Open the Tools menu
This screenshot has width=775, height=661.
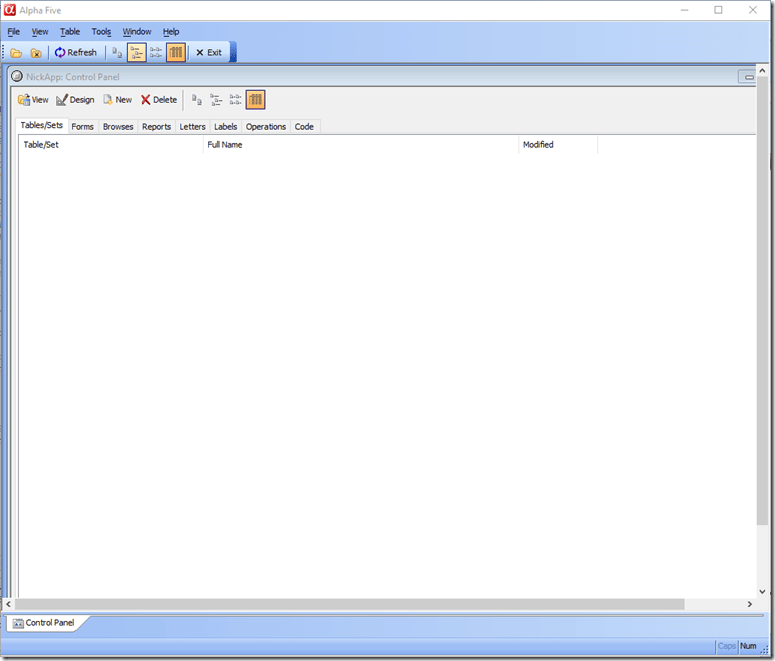pos(101,32)
